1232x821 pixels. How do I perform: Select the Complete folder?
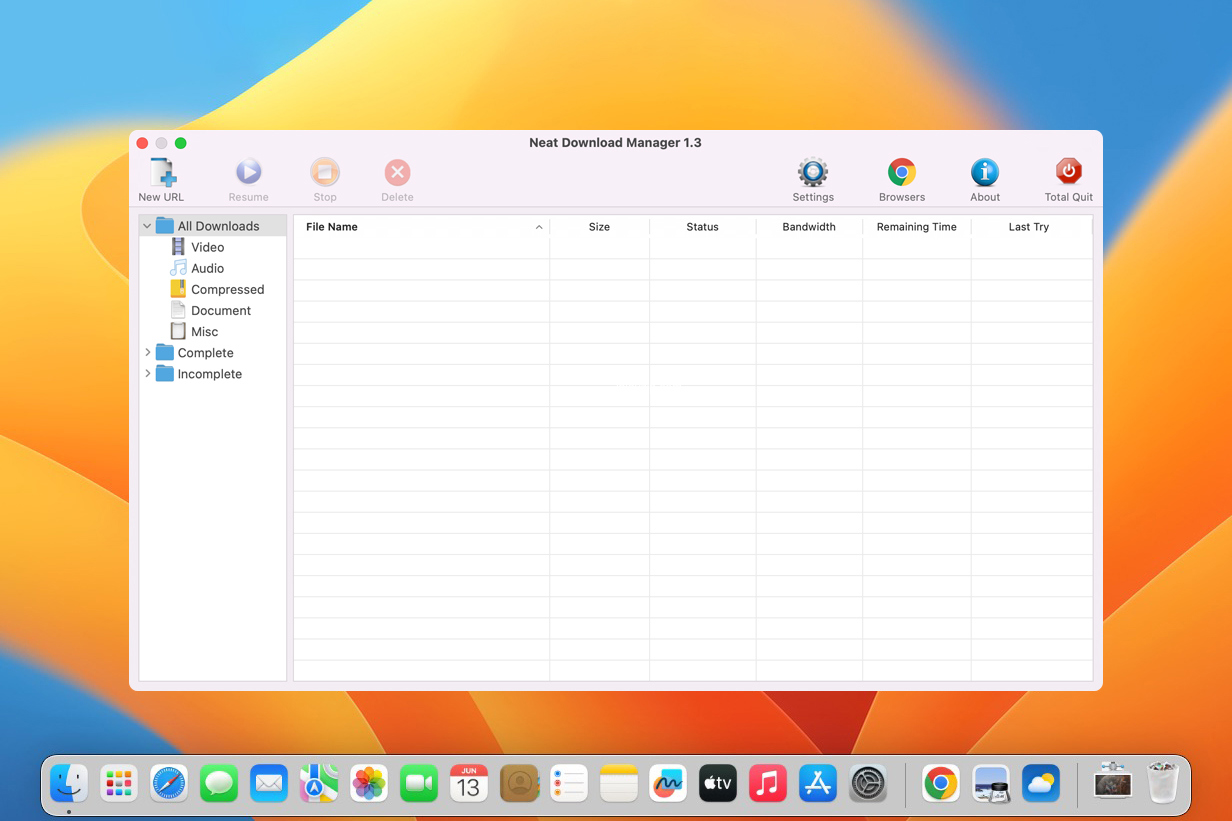(195, 353)
